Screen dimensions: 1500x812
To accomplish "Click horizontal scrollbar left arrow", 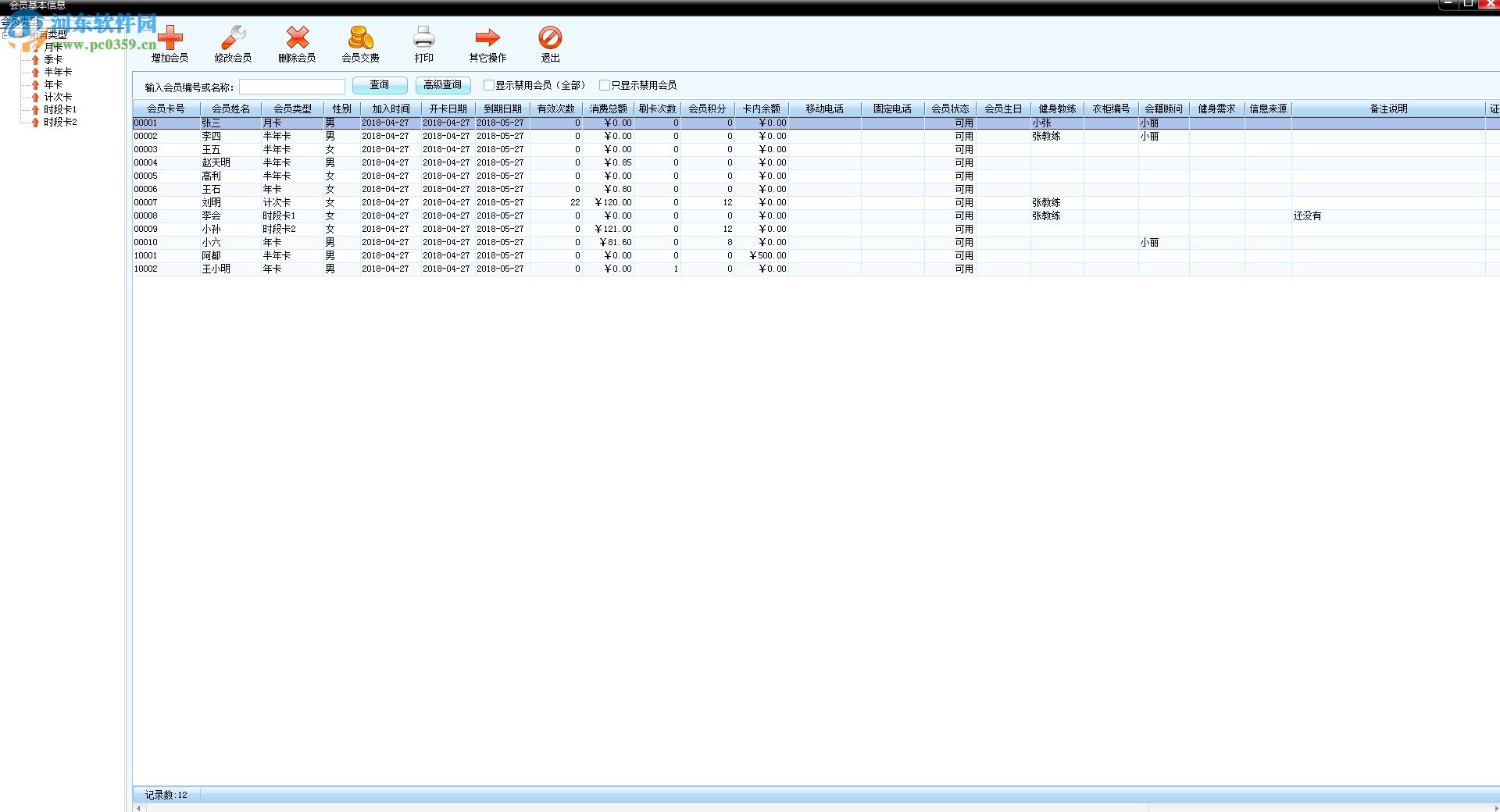I will click(139, 808).
